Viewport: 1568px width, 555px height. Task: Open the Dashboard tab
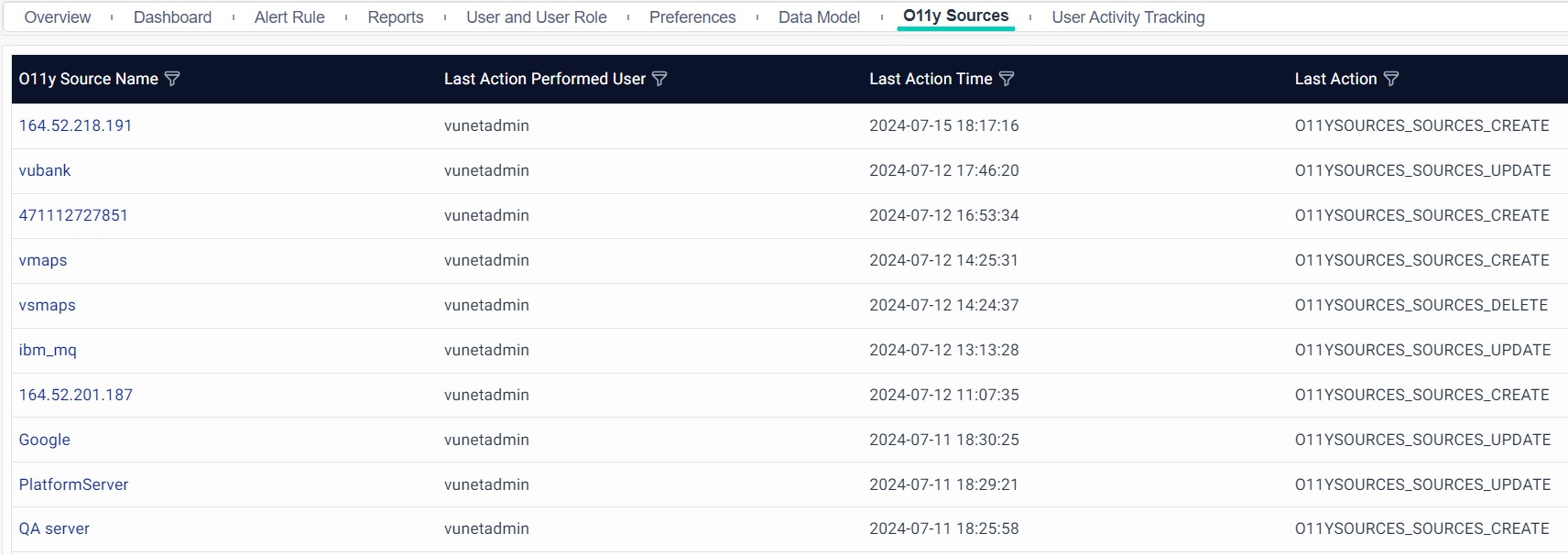point(172,17)
